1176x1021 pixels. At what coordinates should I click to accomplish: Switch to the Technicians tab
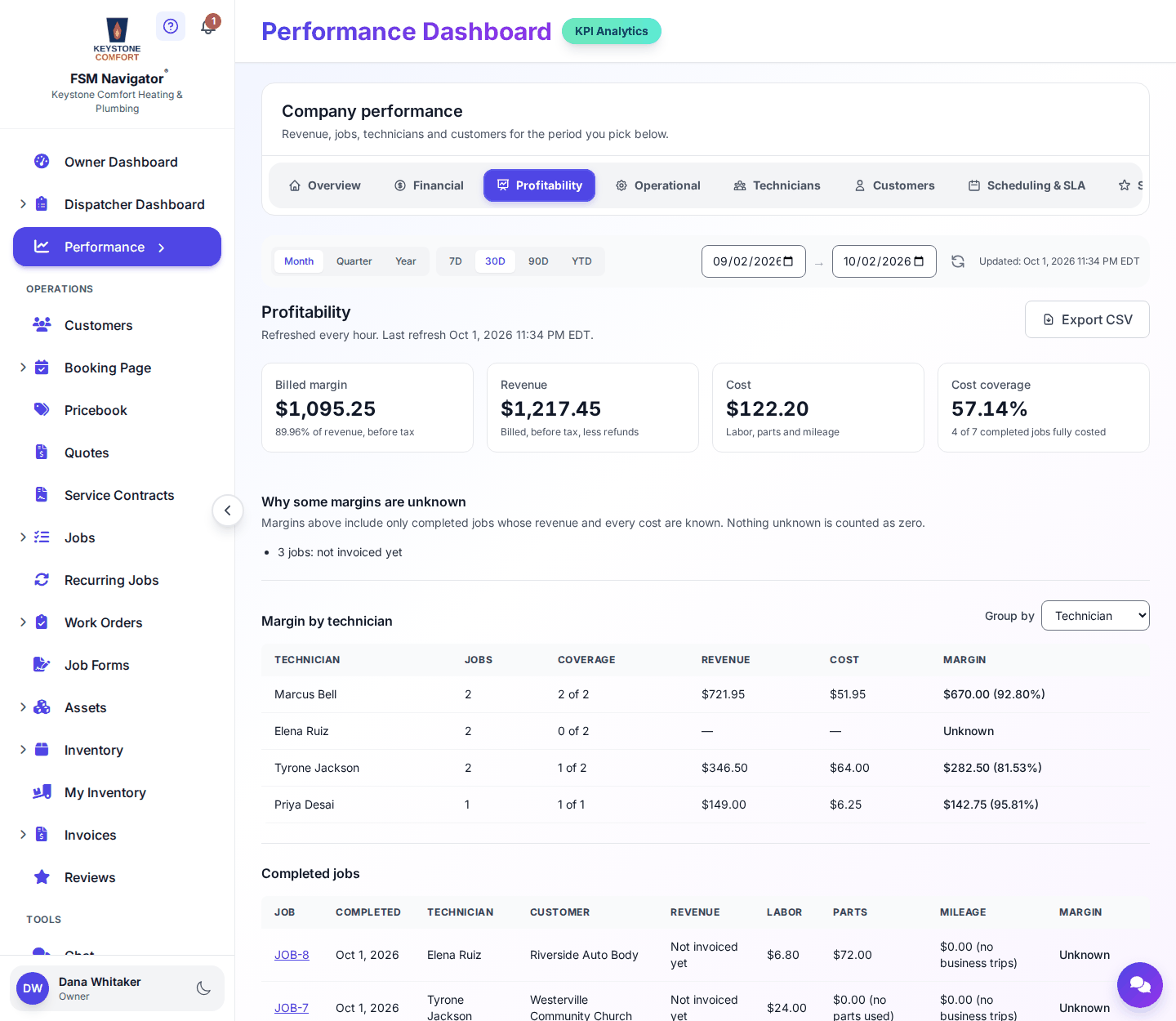tap(777, 185)
